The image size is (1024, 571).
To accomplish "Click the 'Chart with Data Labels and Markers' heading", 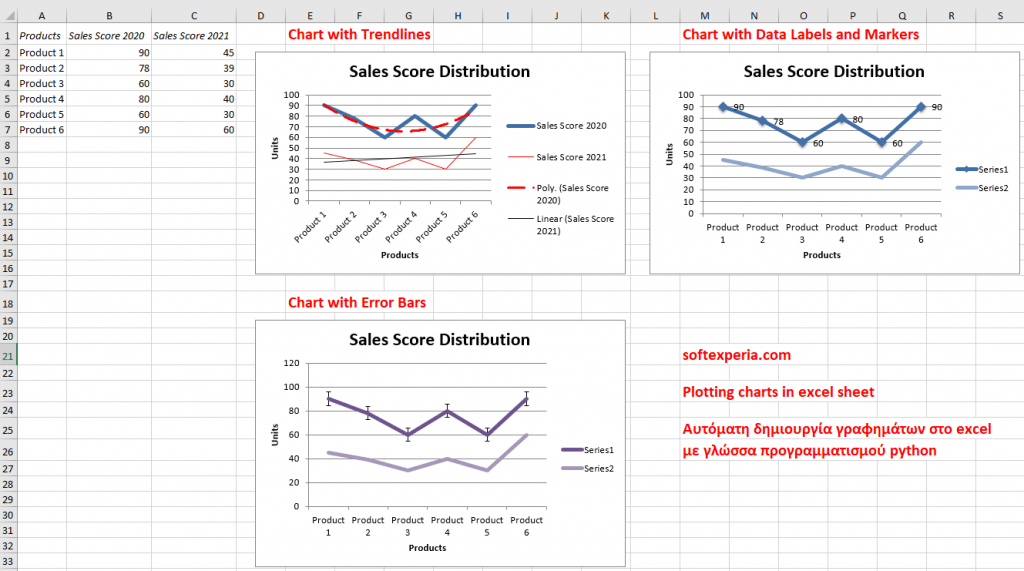I will tap(800, 35).
